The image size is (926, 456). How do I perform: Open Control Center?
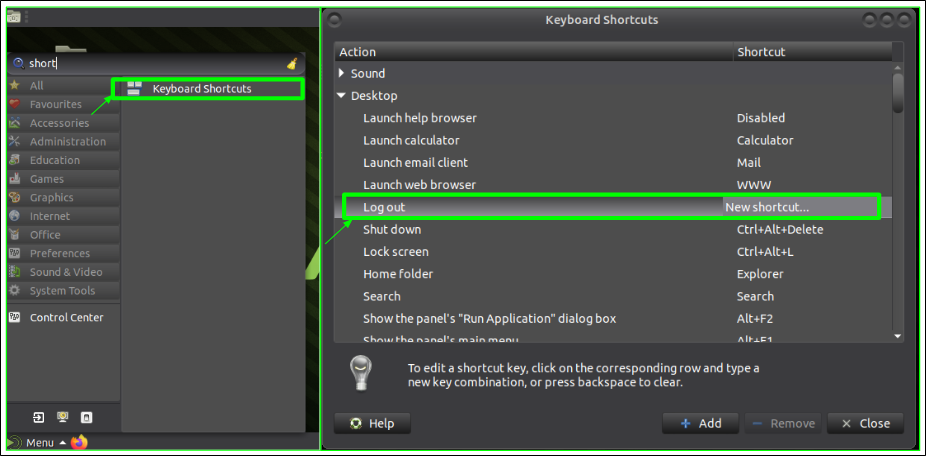coord(63,317)
